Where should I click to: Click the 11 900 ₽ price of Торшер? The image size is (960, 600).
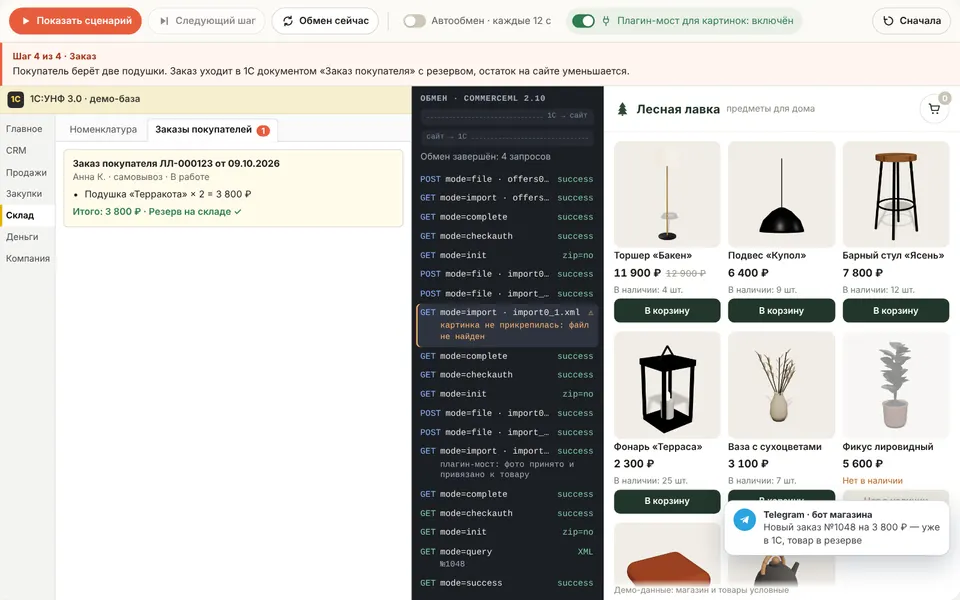click(637, 273)
